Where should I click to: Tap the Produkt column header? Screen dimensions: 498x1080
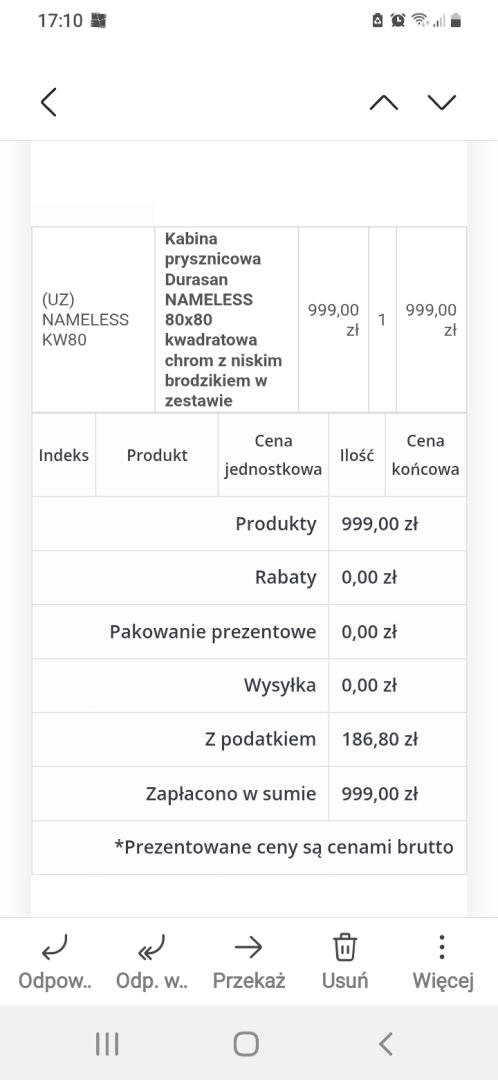[x=157, y=455]
